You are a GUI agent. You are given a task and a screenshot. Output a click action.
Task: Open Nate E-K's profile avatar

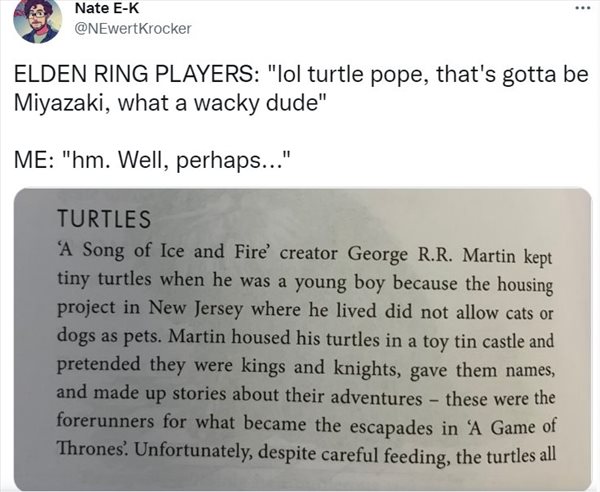pyautogui.click(x=38, y=20)
